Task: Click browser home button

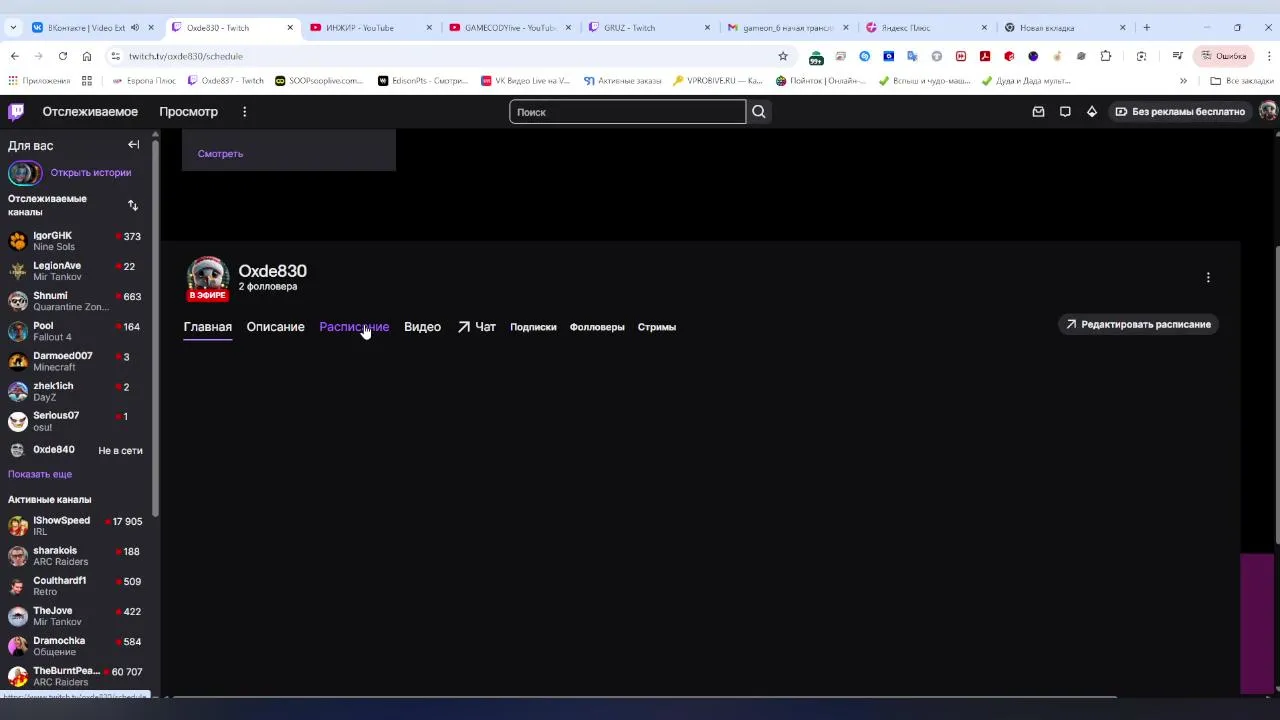Action: pos(87,56)
